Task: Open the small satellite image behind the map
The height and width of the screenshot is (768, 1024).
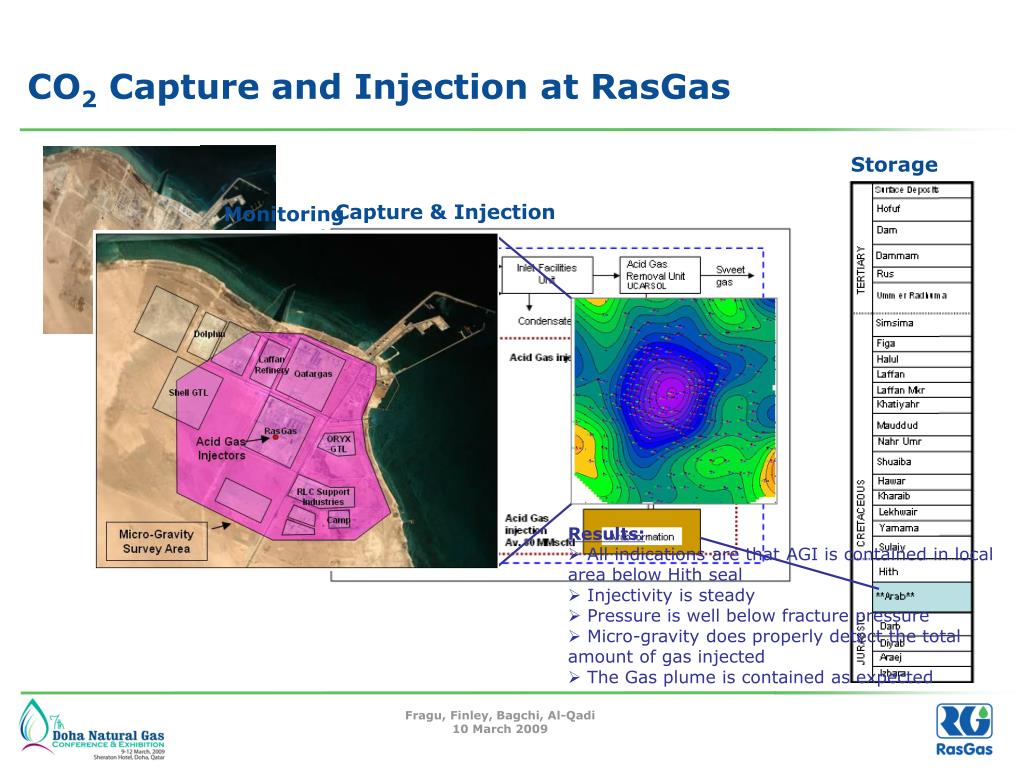Action: click(x=159, y=187)
